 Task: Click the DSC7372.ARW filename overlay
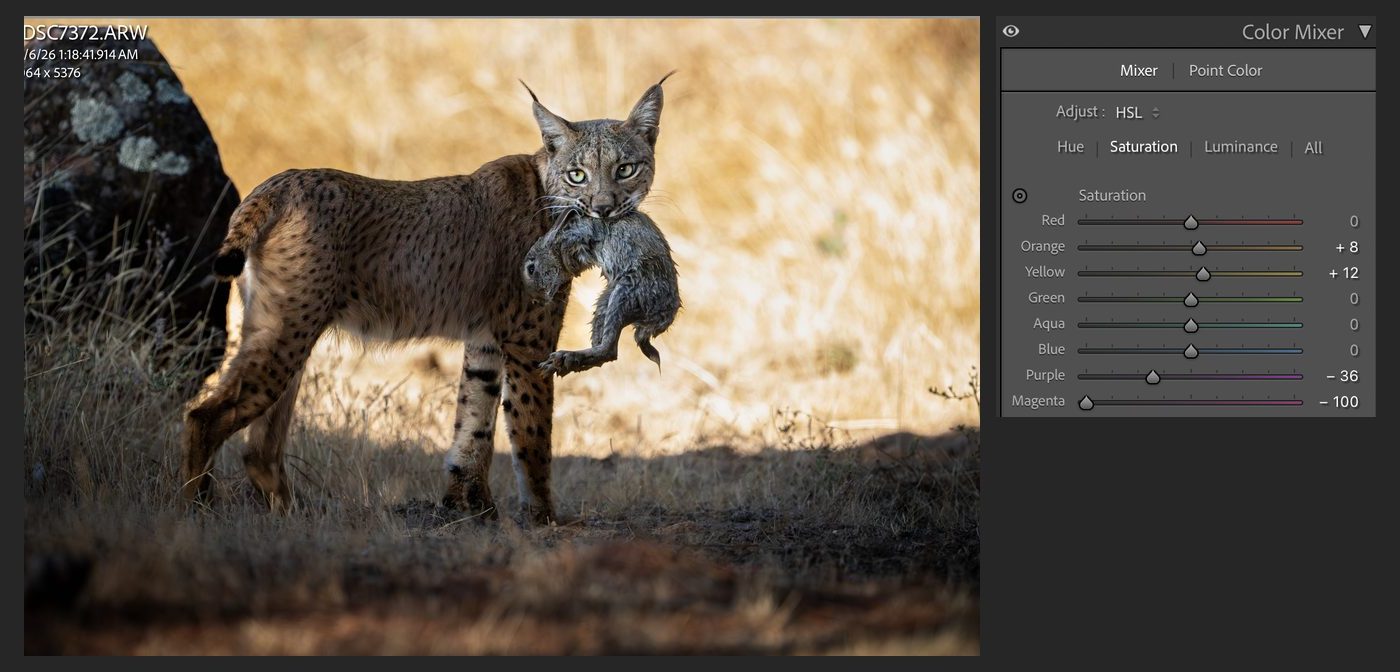point(86,33)
